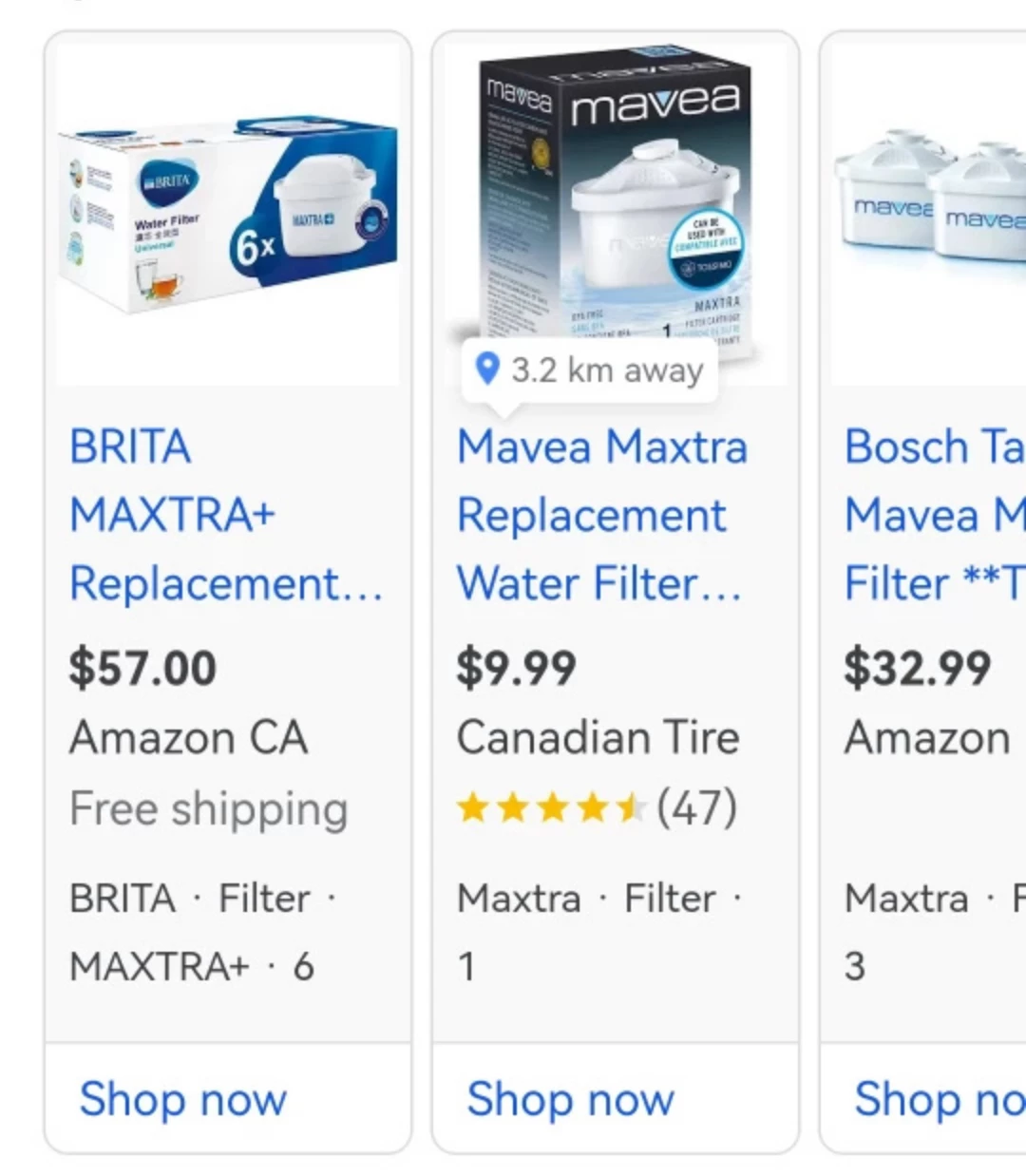Select the $9.99 price

point(516,667)
